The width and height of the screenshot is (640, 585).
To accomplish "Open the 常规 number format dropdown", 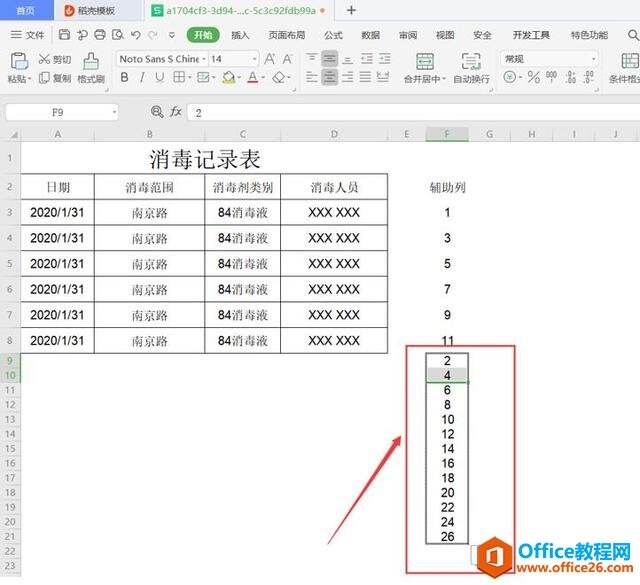I will coord(593,59).
